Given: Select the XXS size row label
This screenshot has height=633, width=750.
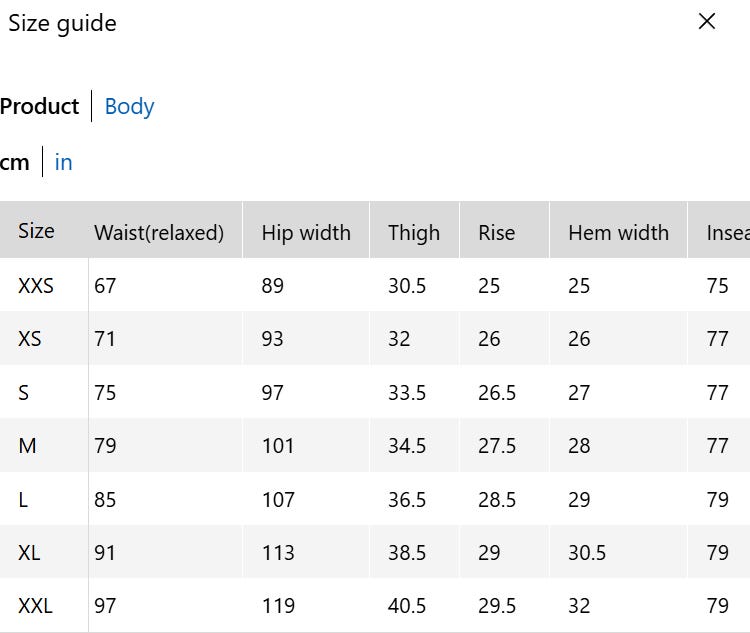Looking at the screenshot, I should tap(36, 286).
